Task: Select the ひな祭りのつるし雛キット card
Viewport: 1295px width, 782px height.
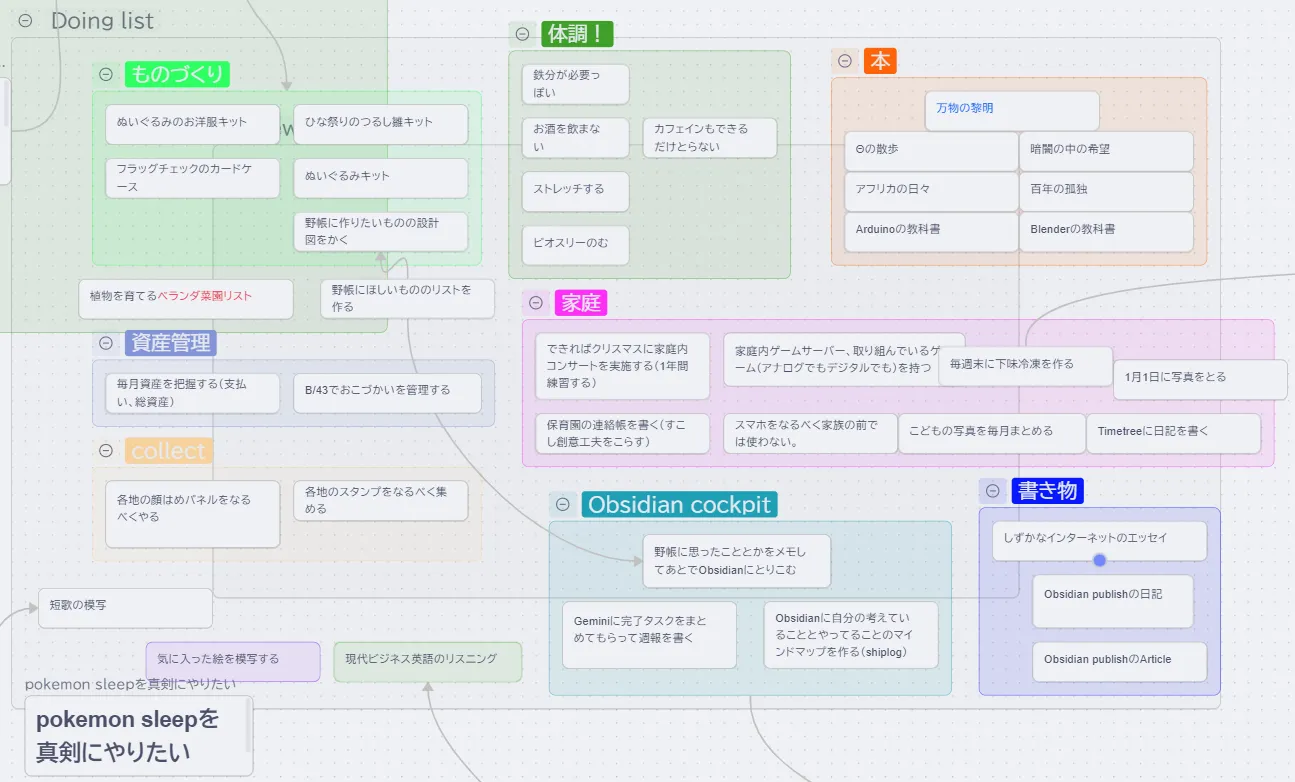Action: [x=381, y=124]
